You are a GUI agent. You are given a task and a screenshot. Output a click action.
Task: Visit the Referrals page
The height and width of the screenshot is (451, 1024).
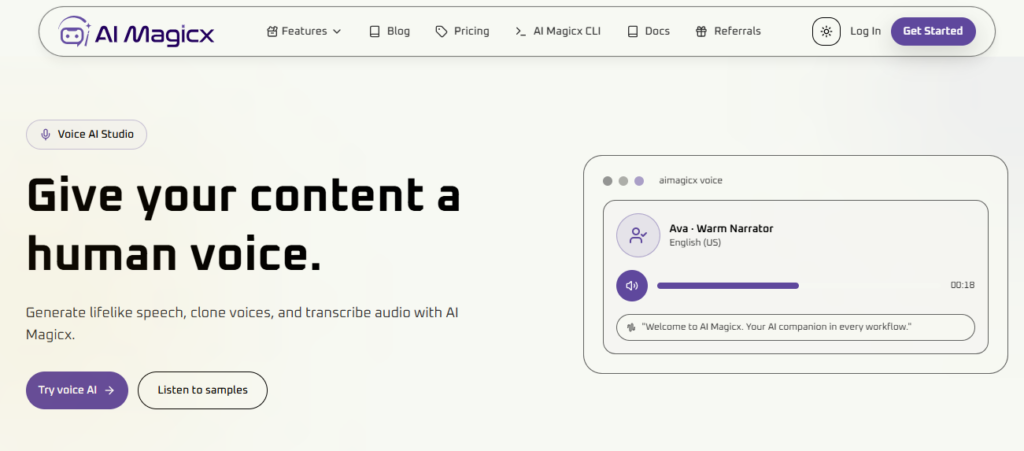click(x=728, y=31)
